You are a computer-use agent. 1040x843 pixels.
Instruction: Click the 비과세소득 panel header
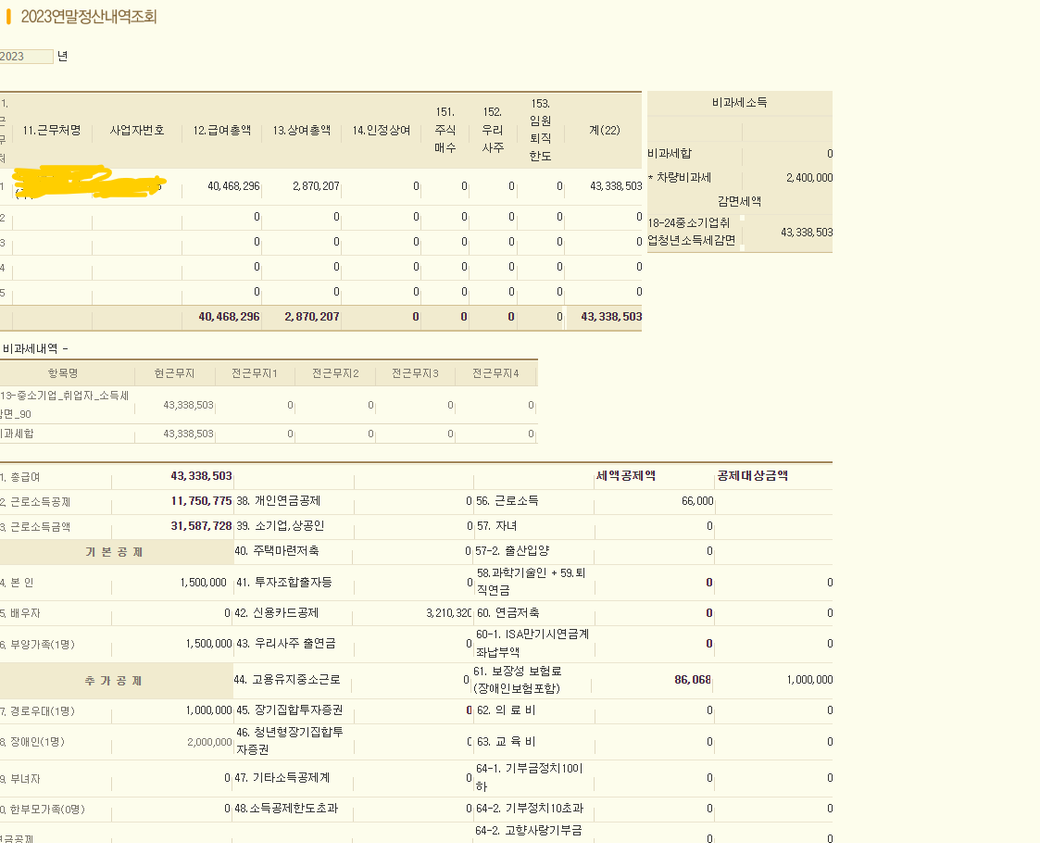click(739, 103)
